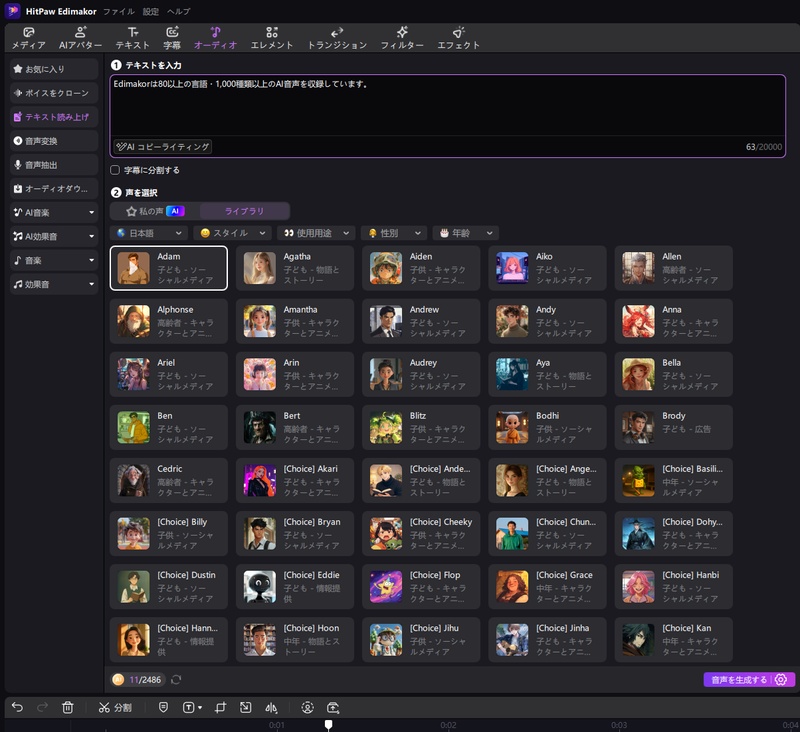
Task: Click the redo arrow icon
Action: [x=42, y=707]
